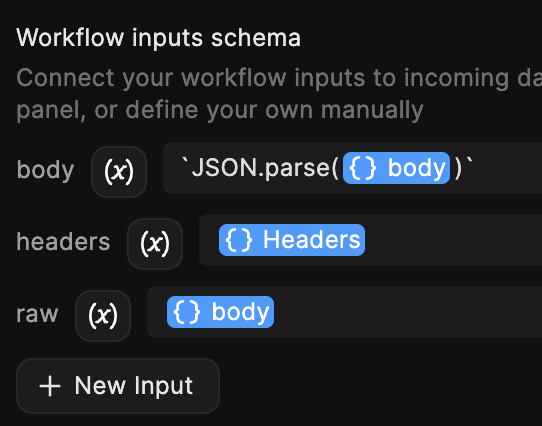The width and height of the screenshot is (542, 426).
Task: Click the plus icon on New Input
Action: coord(50,386)
